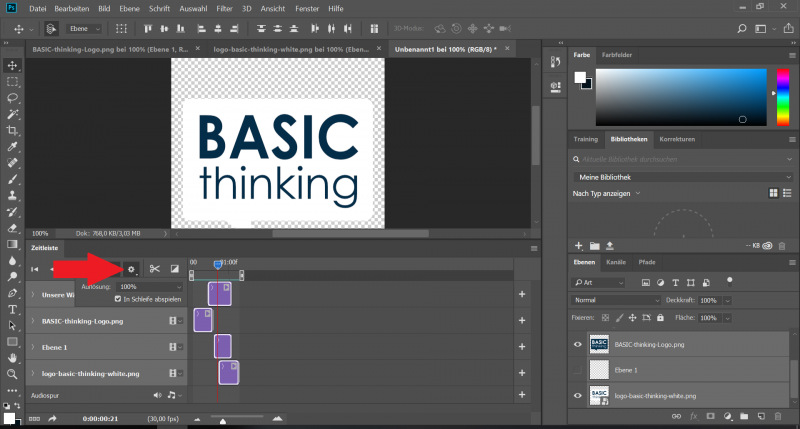Viewport: 800px width, 429px height.
Task: Create a new group folder in Ebenen panel
Action: (x=744, y=416)
